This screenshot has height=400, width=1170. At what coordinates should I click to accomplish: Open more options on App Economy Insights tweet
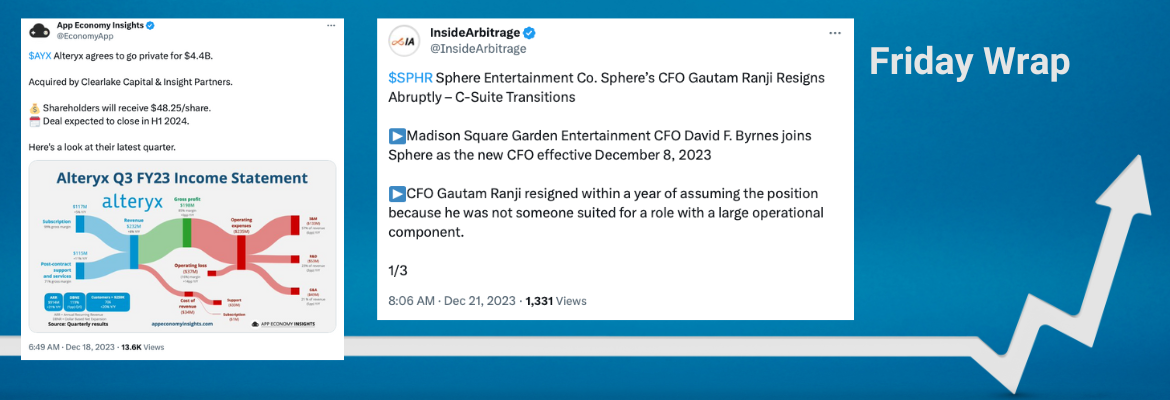(x=332, y=23)
